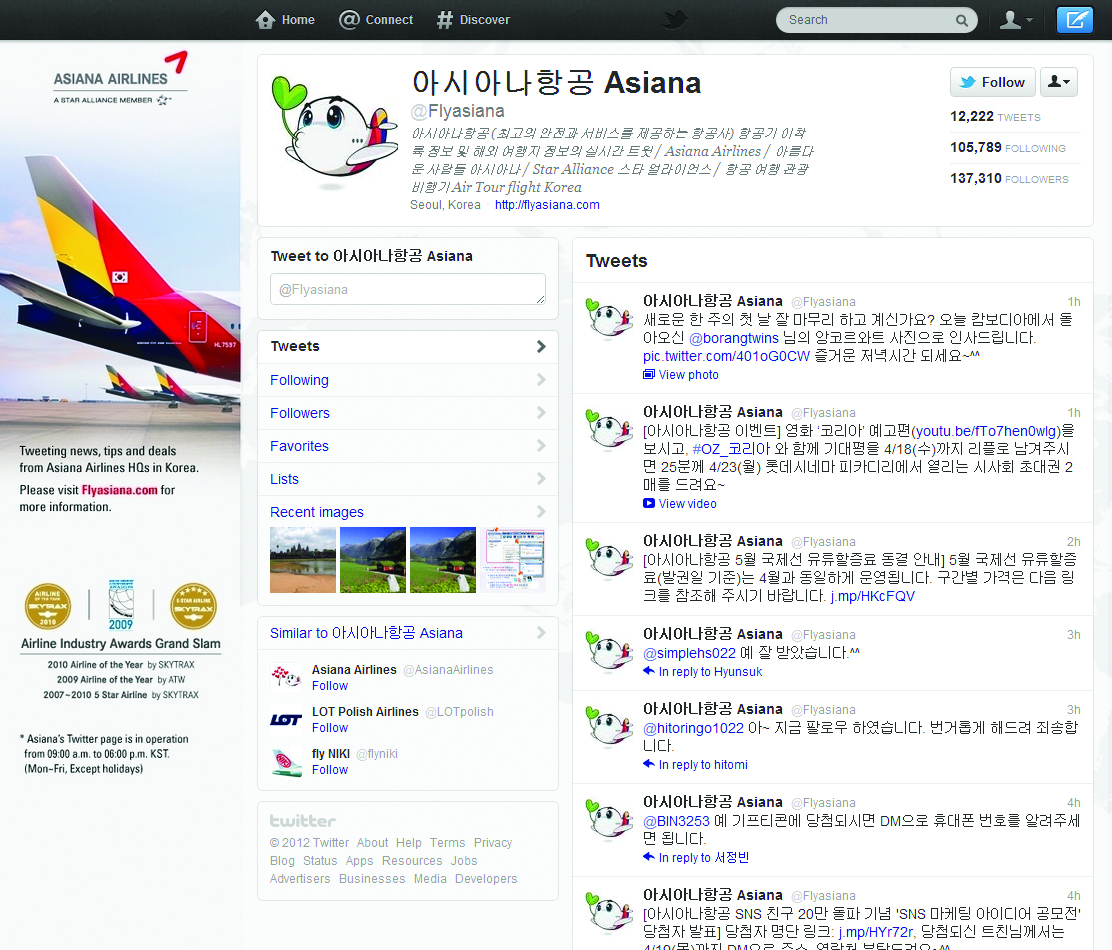Open In reply to Hyunsuk

(x=703, y=672)
